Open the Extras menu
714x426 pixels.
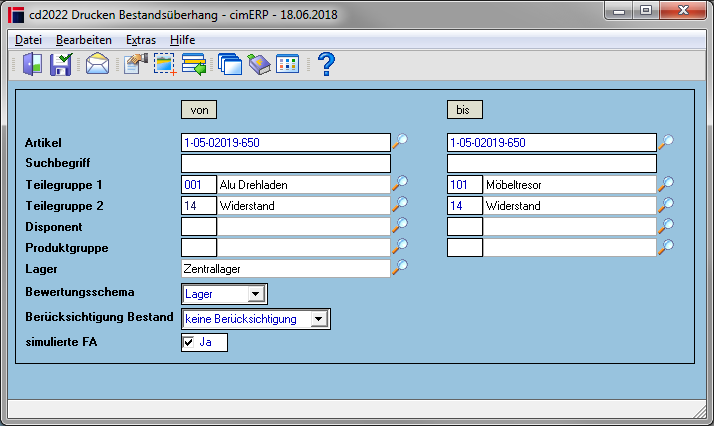(141, 40)
